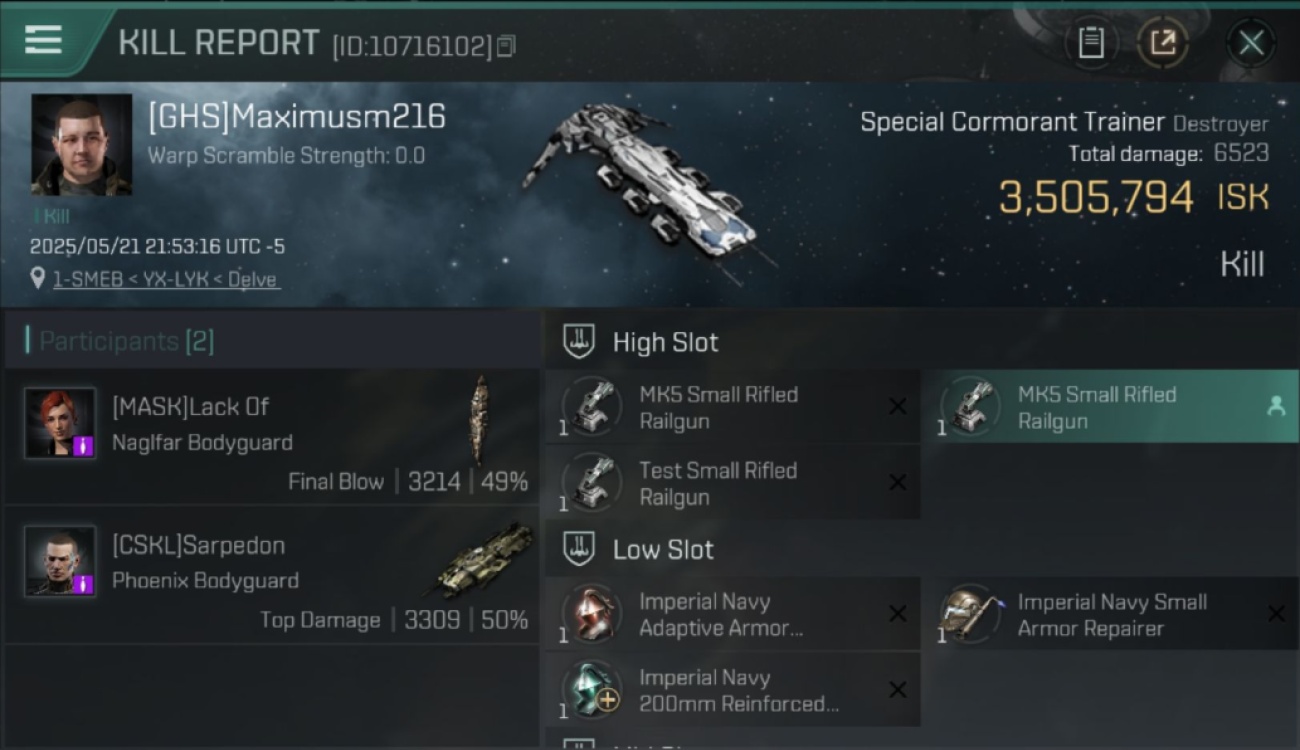
Task: Click the Naglfar Bodyguard ship icon
Action: [480, 420]
